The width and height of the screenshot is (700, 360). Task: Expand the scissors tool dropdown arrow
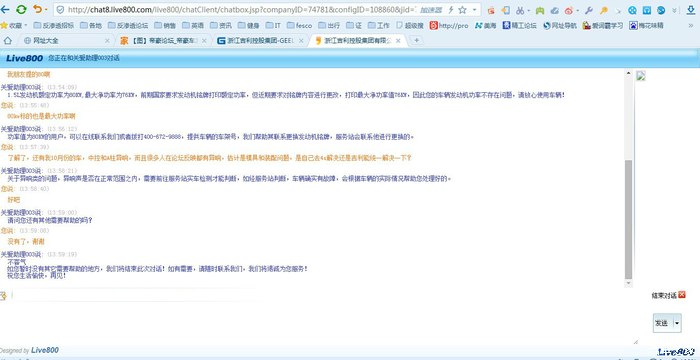click(528, 10)
